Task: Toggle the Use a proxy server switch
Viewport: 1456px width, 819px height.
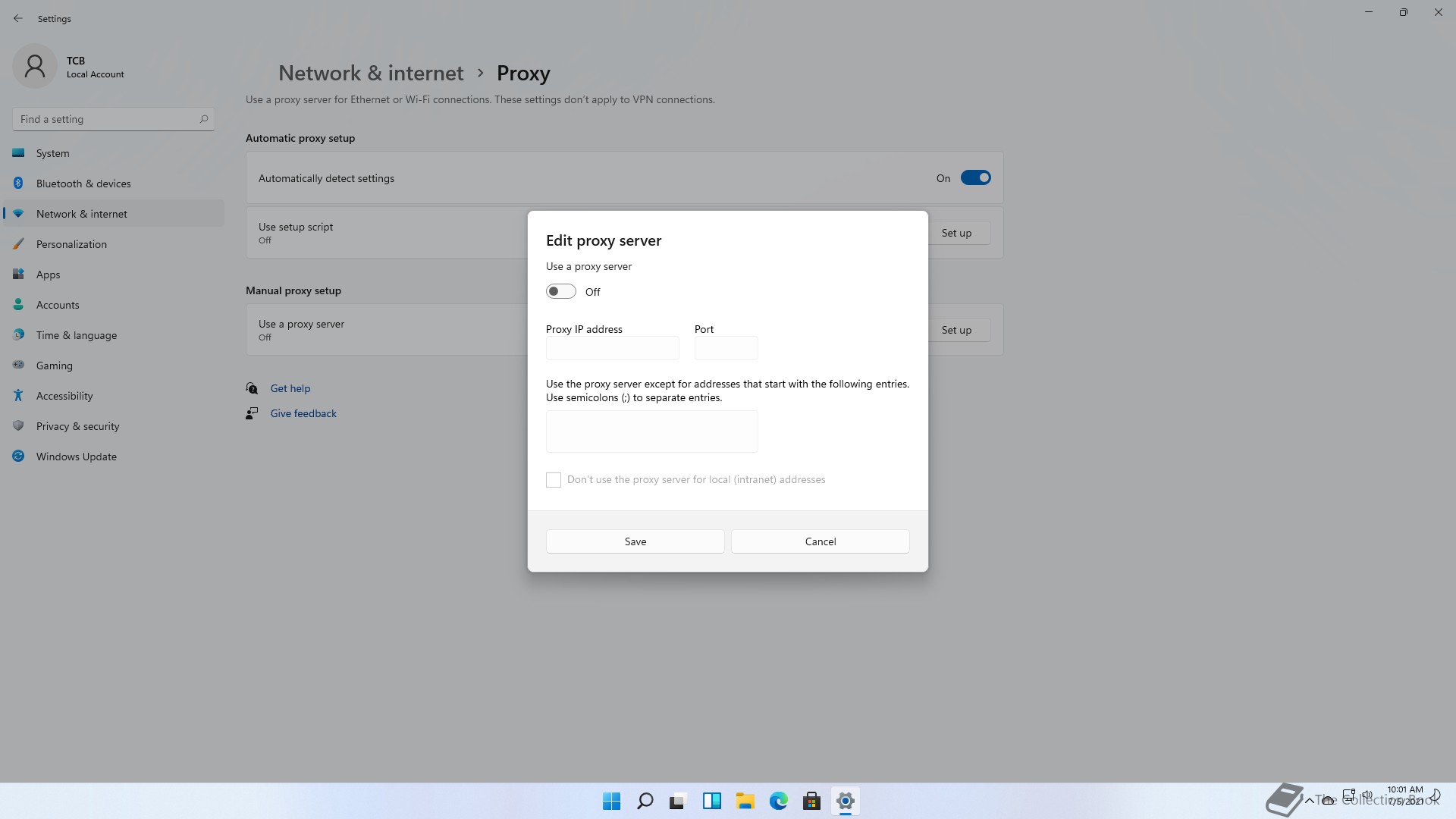Action: (561, 292)
